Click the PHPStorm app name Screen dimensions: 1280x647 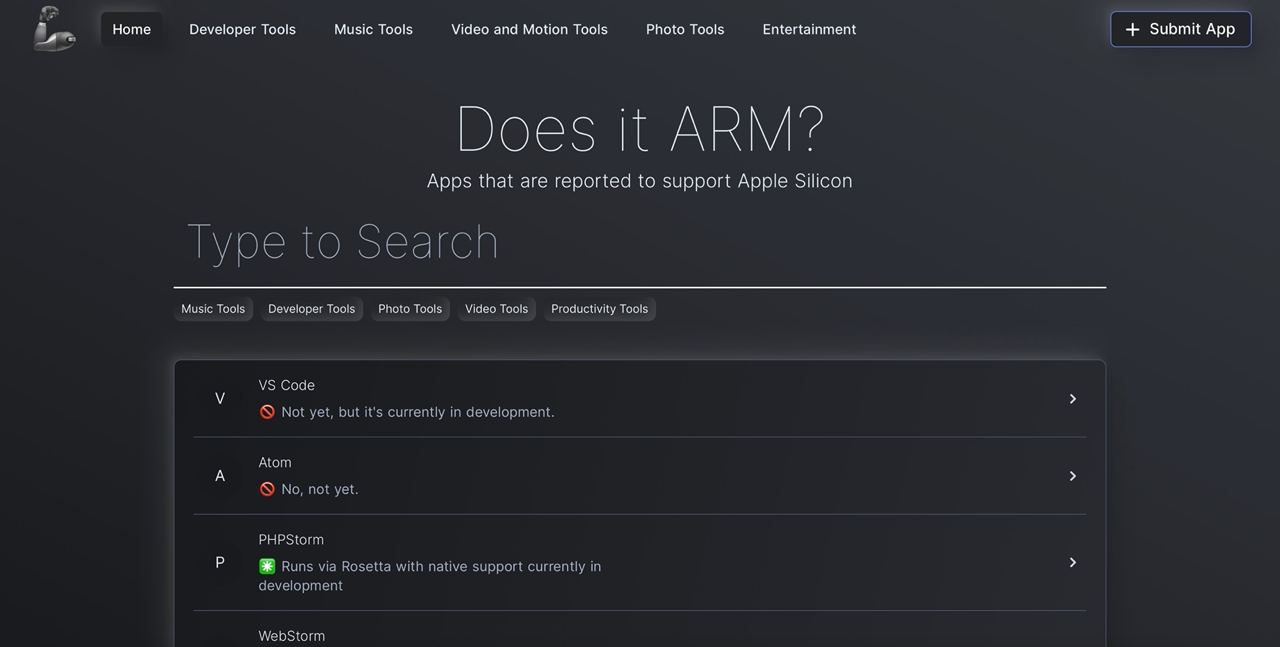tap(291, 539)
